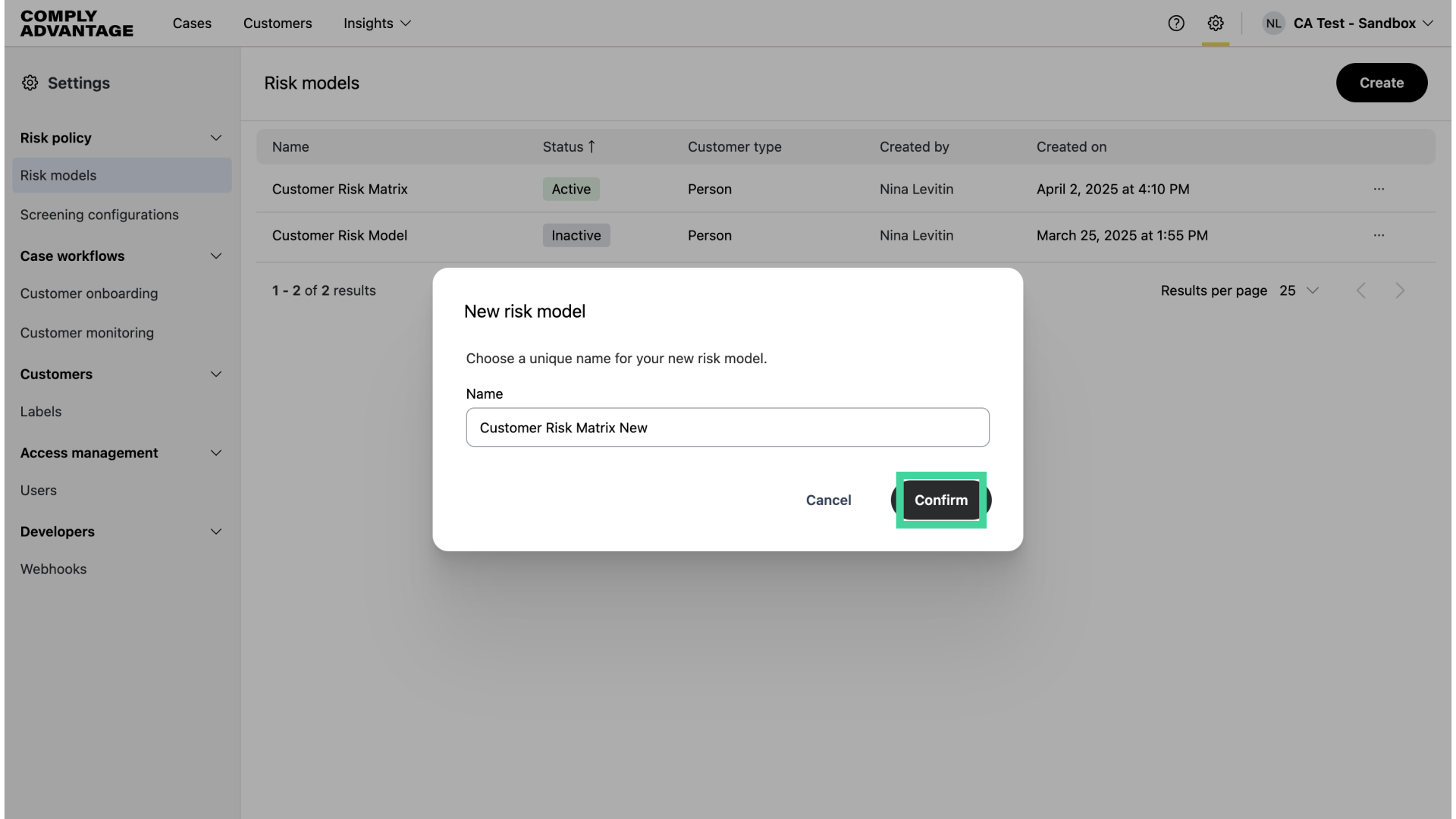Screen dimensions: 1456x819
Task: Collapse the Risk policy section
Action: [216, 137]
